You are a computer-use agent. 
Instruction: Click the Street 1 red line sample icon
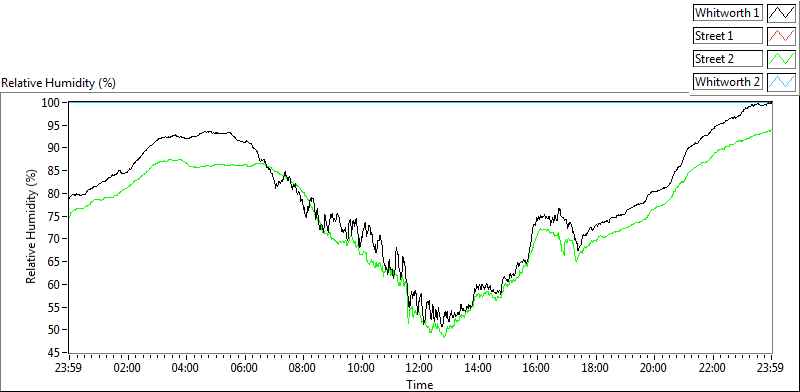tap(781, 36)
